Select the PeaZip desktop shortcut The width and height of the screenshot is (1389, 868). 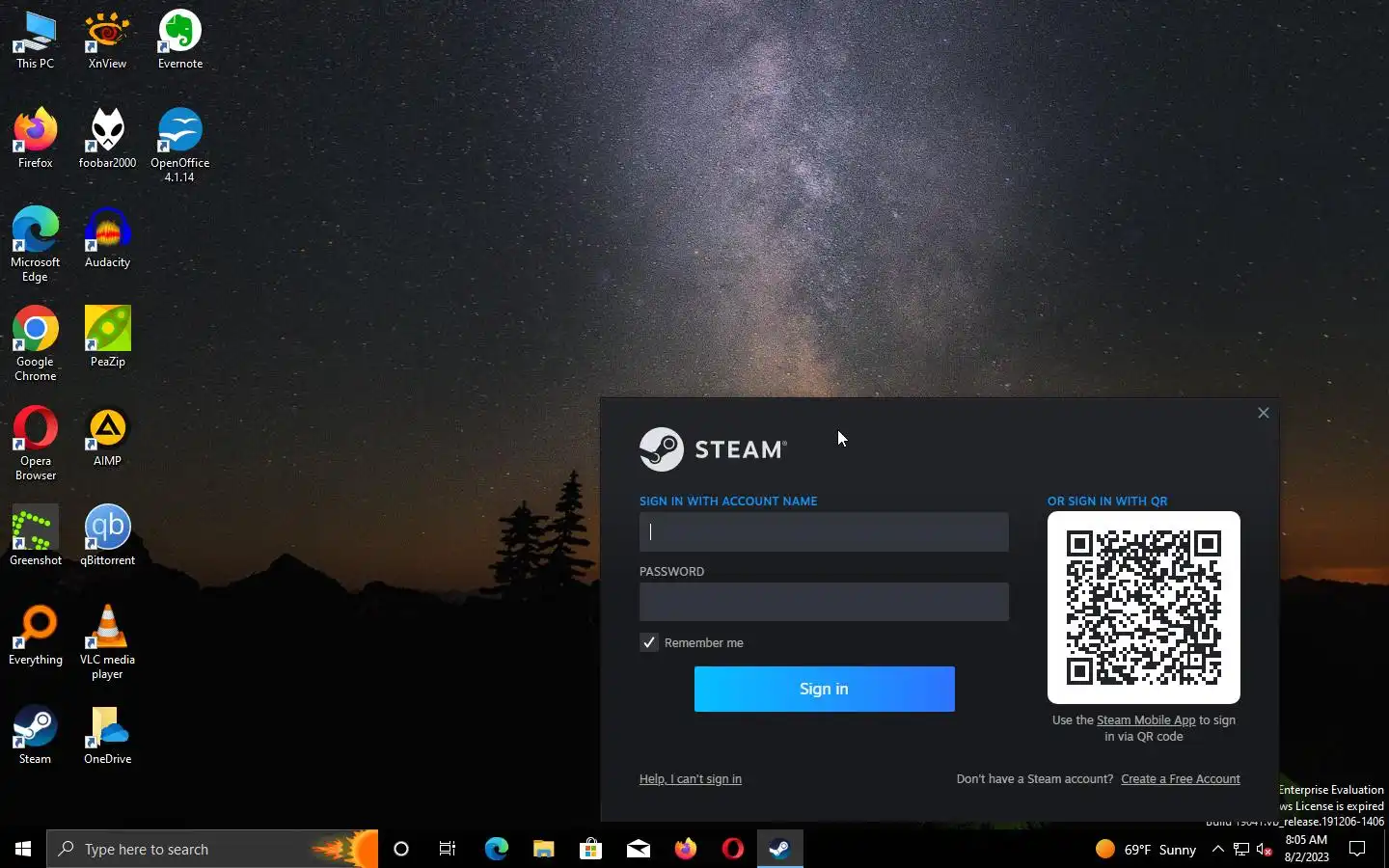pyautogui.click(x=107, y=338)
